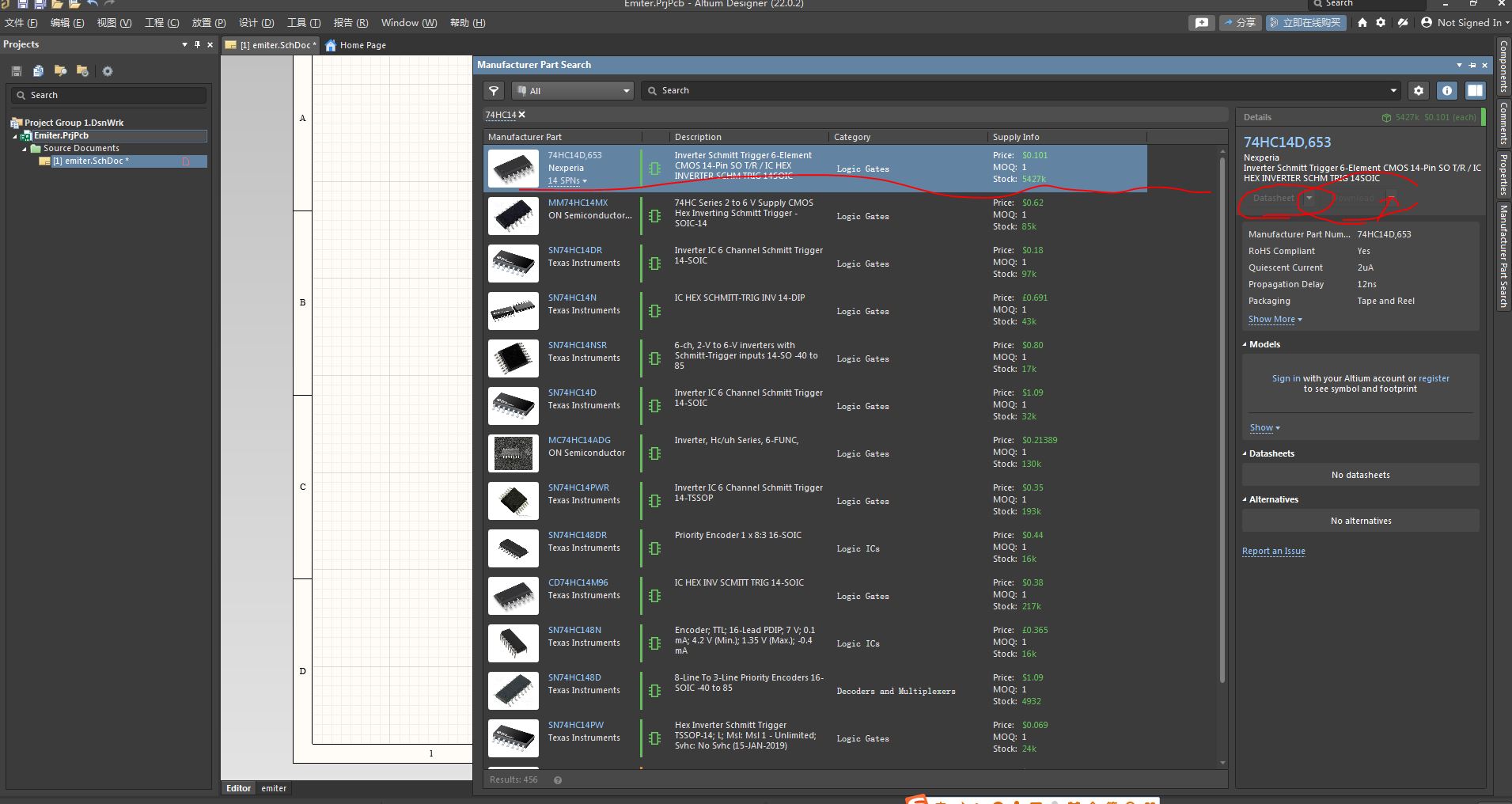Click the Sign in link under Models
The image size is (1512, 804).
[x=1286, y=378]
